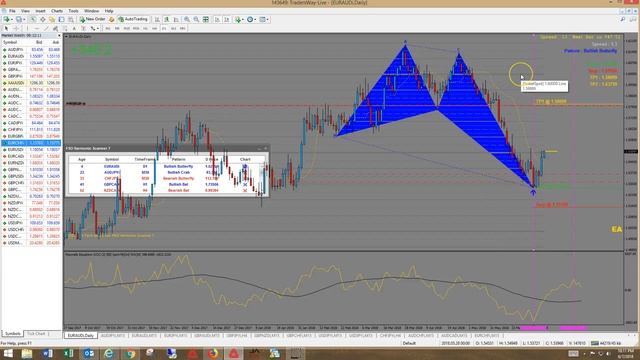This screenshot has width=640, height=360.
Task: Select the trendline drawing tool
Action: coord(46,29)
